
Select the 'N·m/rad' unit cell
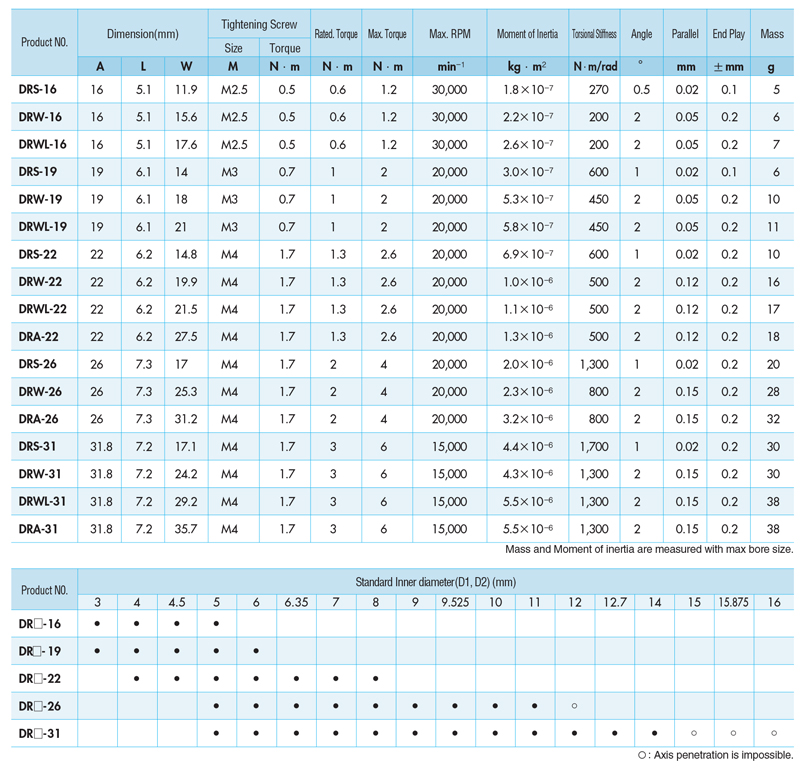595,66
